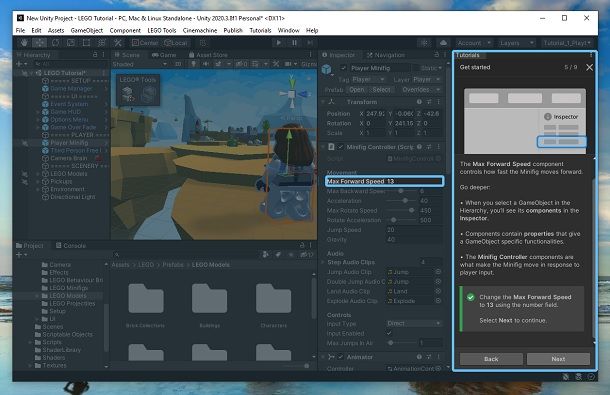Viewport: 610px width, 395px height.
Task: Open the Hierarchy create plus menu
Action: coord(21,64)
